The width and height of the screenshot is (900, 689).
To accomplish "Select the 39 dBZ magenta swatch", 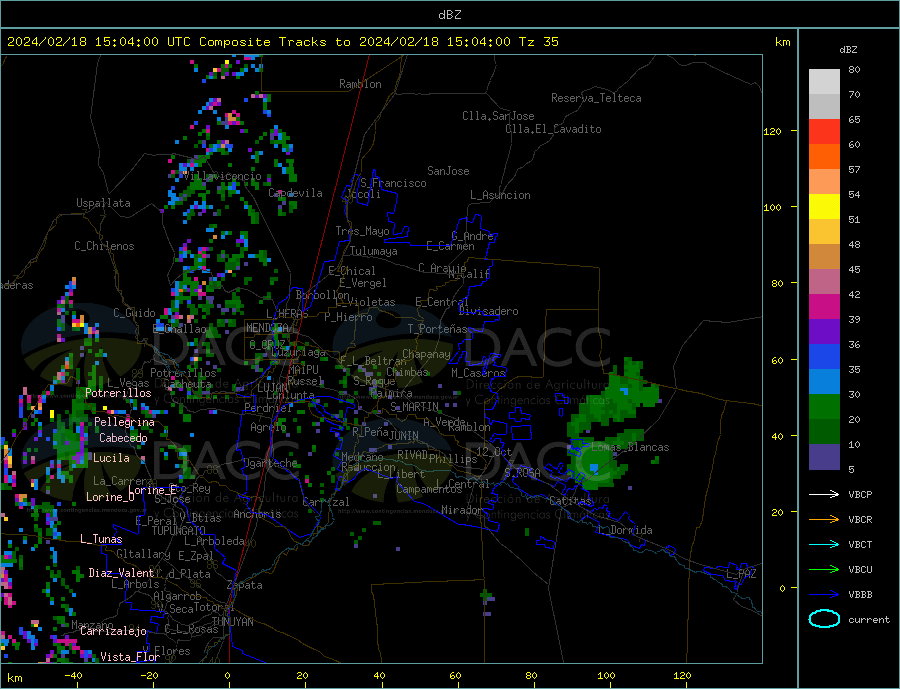I will (x=824, y=307).
